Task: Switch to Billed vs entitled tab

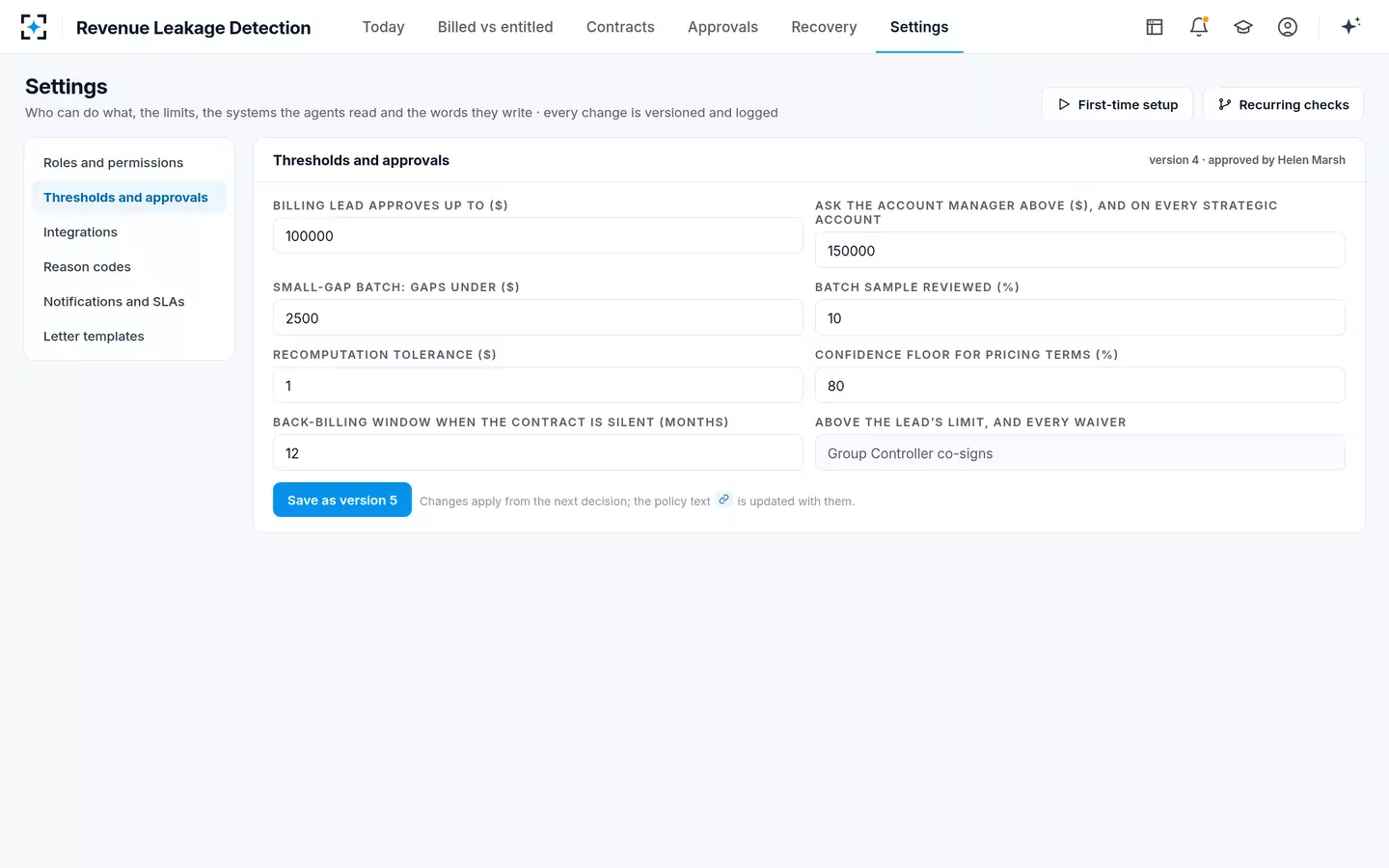Action: [496, 27]
